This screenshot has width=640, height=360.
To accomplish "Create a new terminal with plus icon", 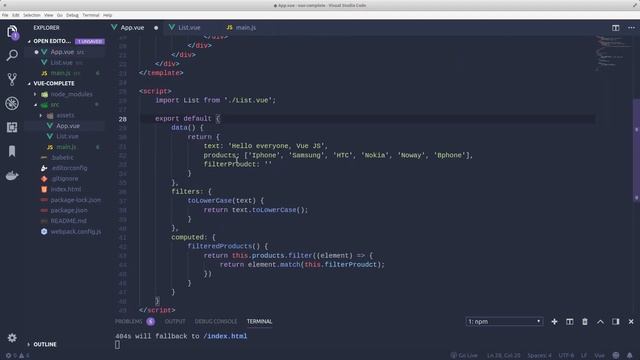I will [554, 322].
